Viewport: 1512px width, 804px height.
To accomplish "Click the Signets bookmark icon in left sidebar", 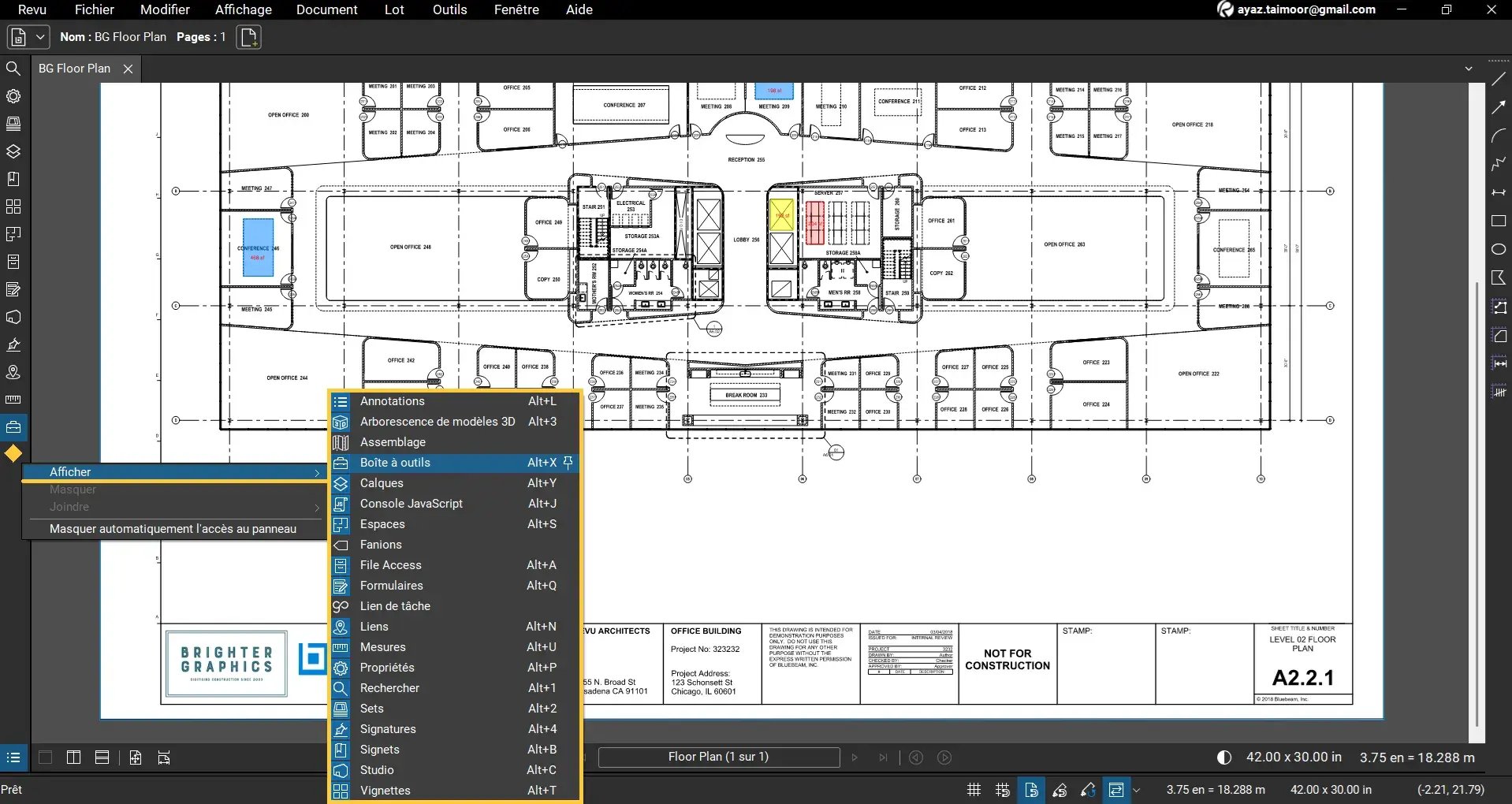I will pyautogui.click(x=13, y=178).
